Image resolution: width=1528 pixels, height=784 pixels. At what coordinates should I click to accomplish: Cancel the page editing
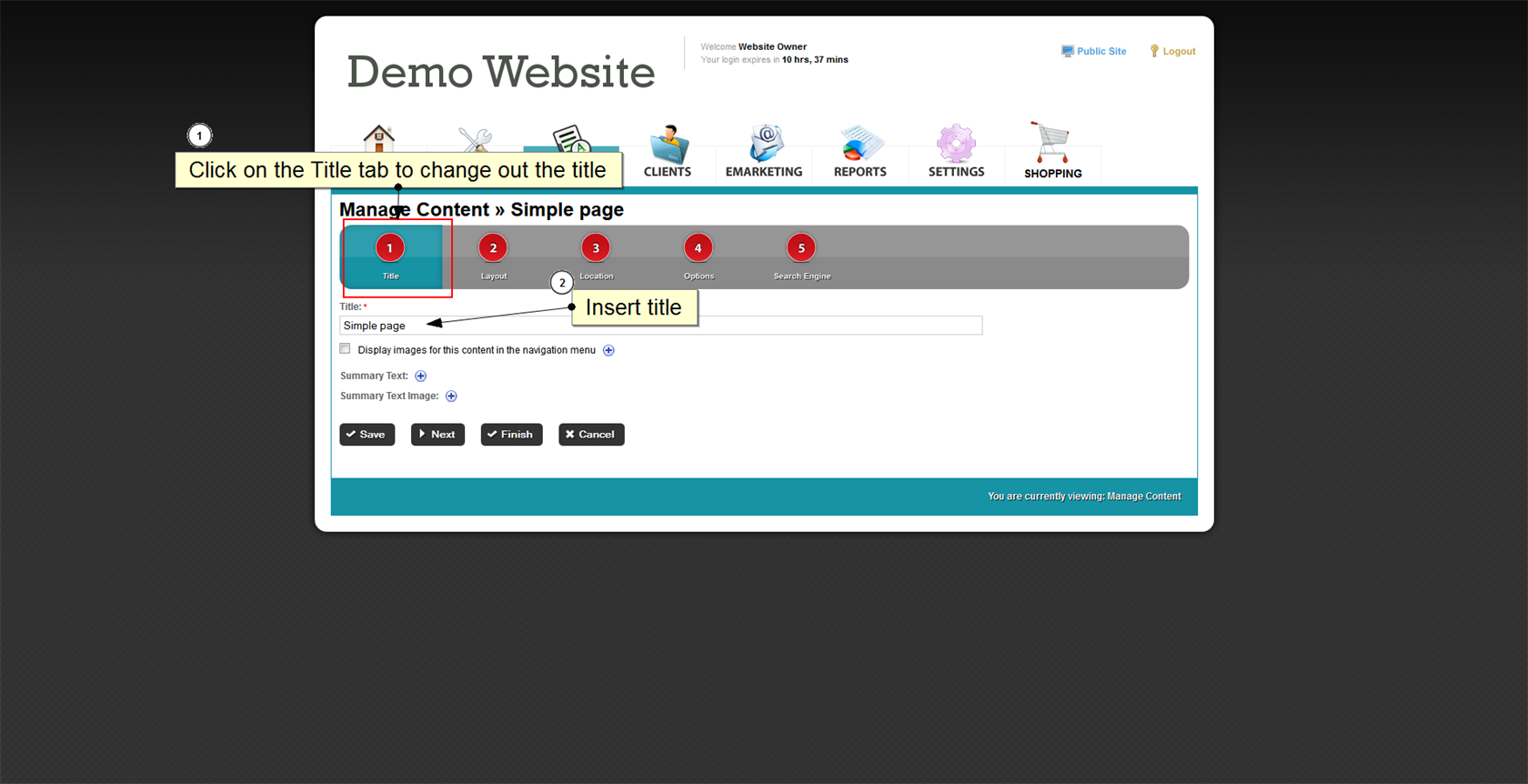pyautogui.click(x=590, y=435)
